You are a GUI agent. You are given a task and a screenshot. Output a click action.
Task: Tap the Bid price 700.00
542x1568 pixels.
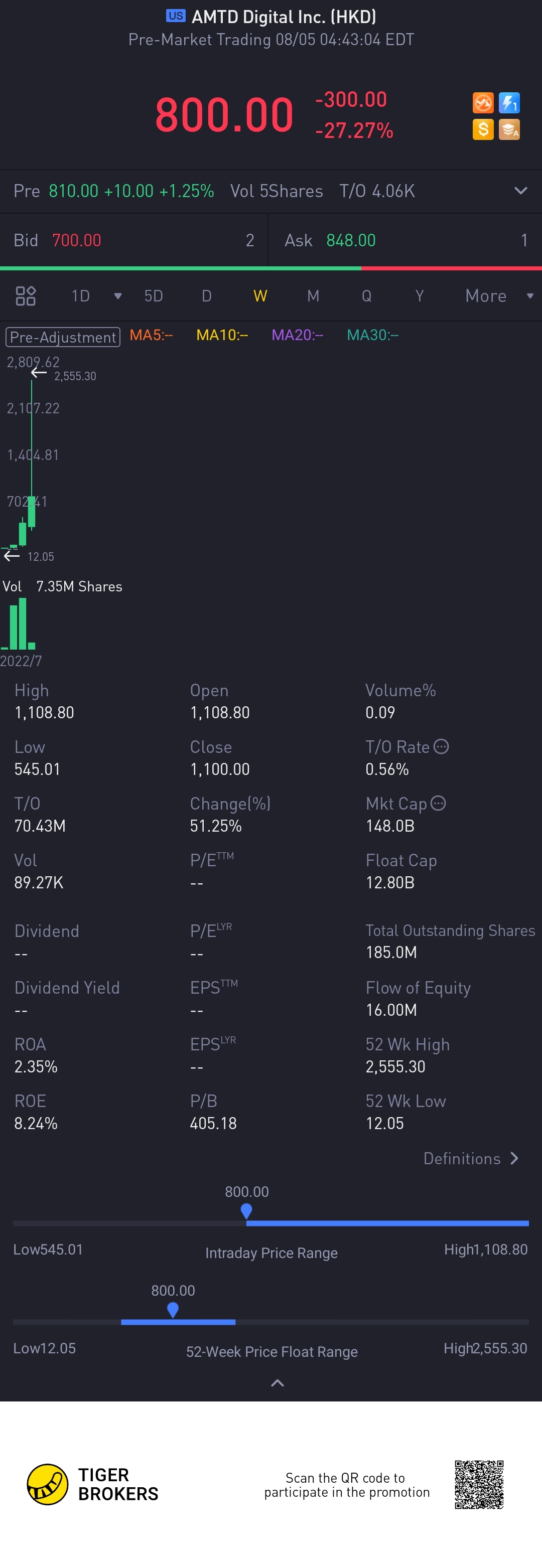tap(77, 240)
